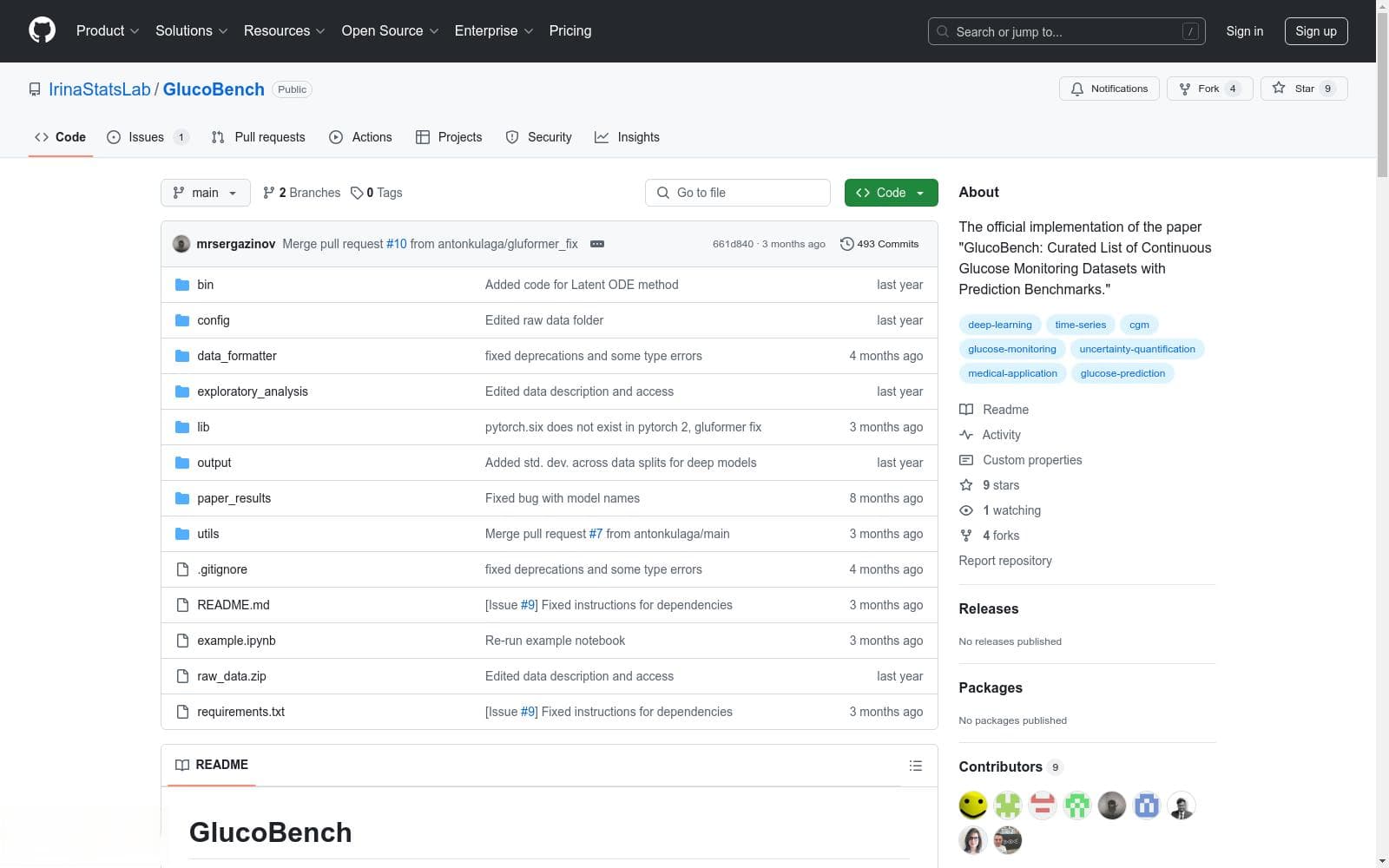The image size is (1389, 868).
Task: Open Custom properties in sidebar
Action: click(1021, 460)
